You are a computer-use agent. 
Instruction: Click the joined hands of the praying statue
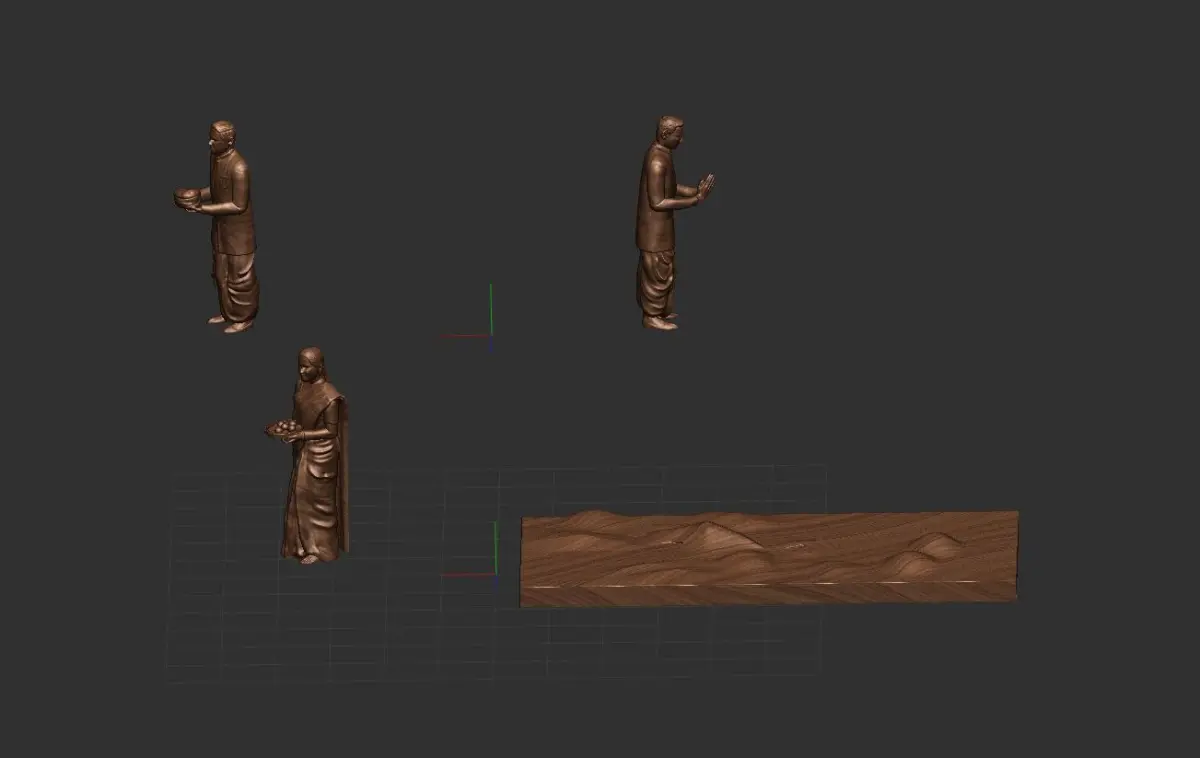(705, 186)
